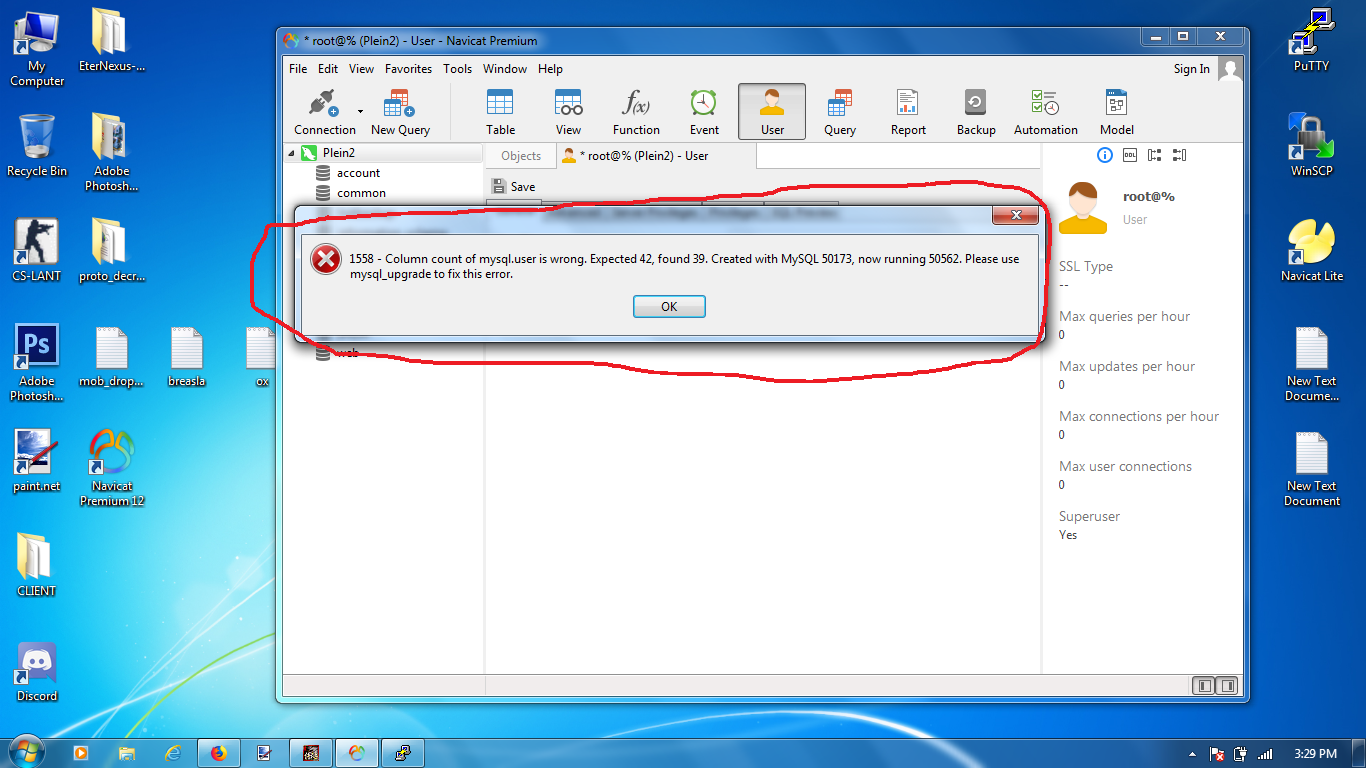This screenshot has width=1366, height=768.
Task: Click OK in the error dialog
Action: [669, 307]
